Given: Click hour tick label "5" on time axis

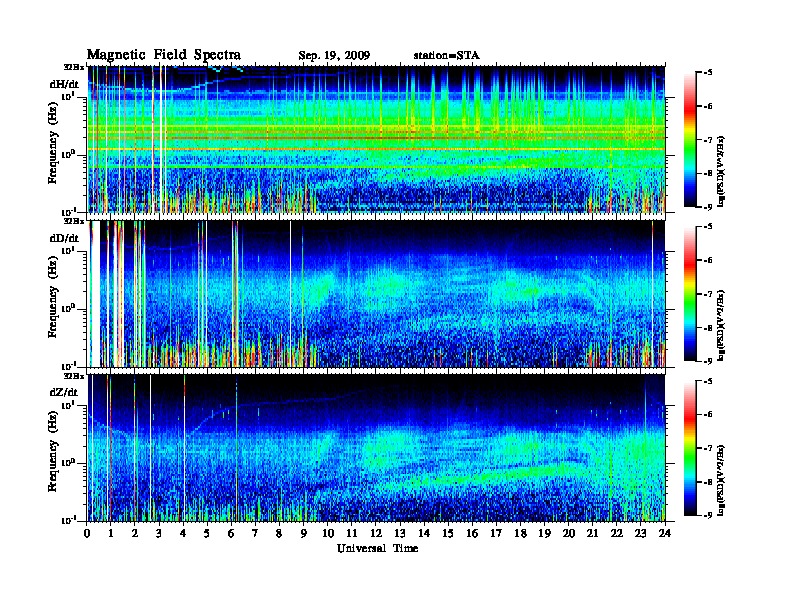Looking at the screenshot, I should point(207,534).
